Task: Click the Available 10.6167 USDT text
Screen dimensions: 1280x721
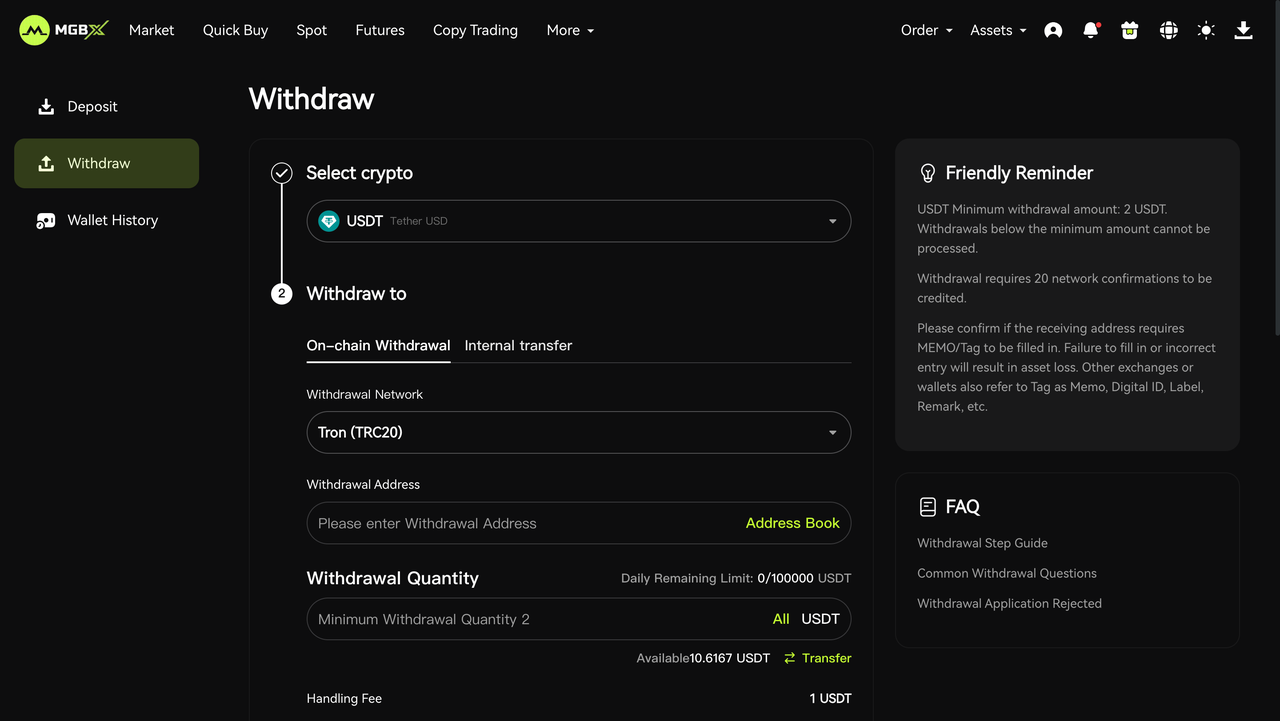Action: point(703,658)
